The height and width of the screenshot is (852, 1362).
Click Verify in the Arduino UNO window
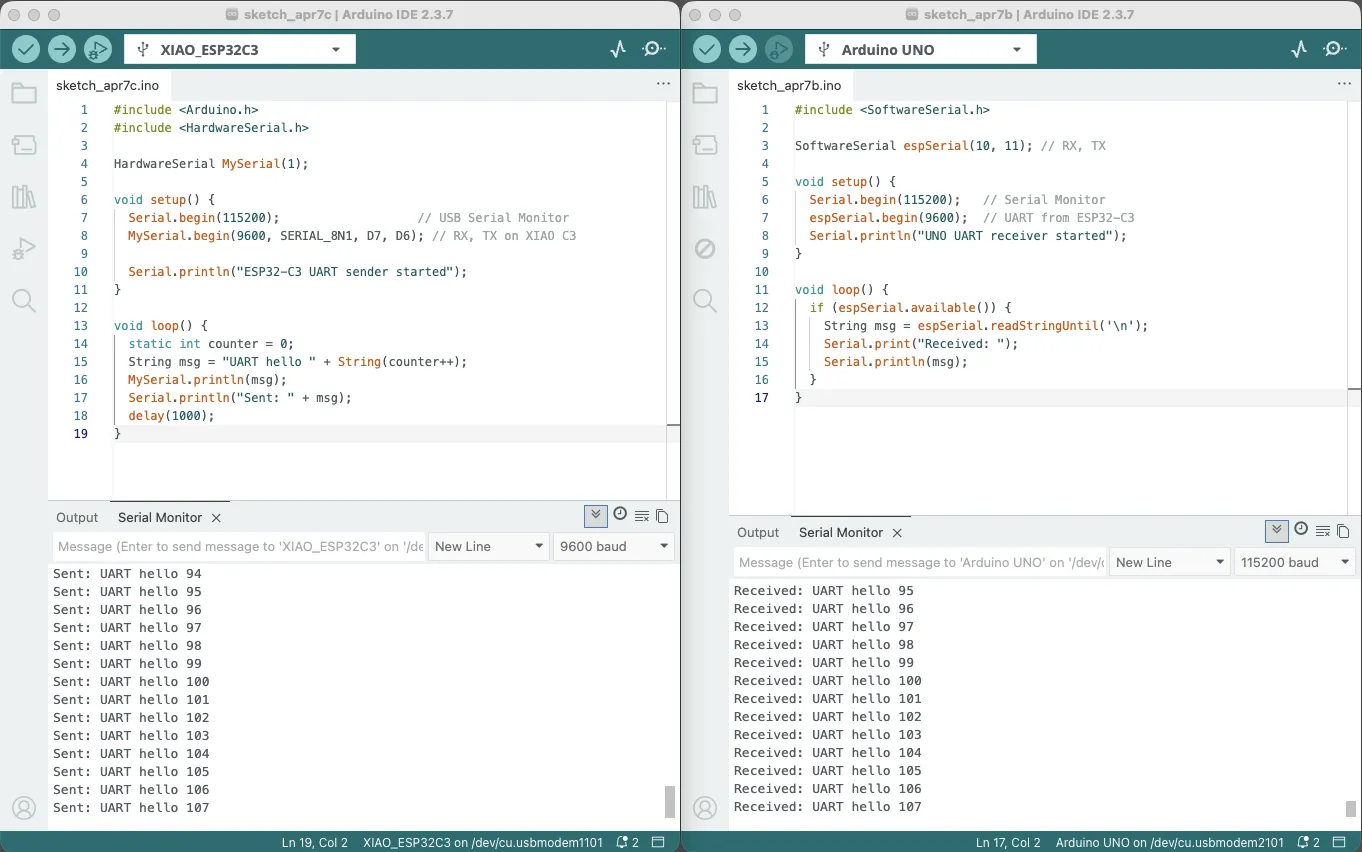tap(707, 49)
